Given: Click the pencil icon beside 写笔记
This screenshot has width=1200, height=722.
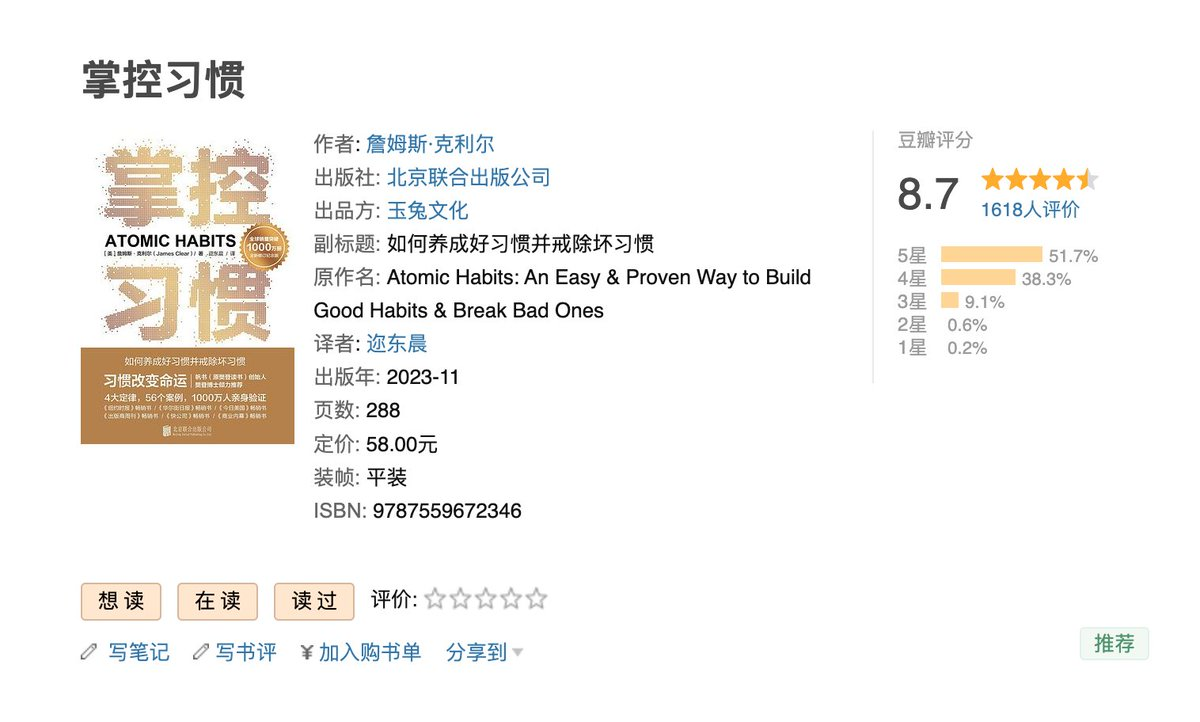Looking at the screenshot, I should [89, 653].
